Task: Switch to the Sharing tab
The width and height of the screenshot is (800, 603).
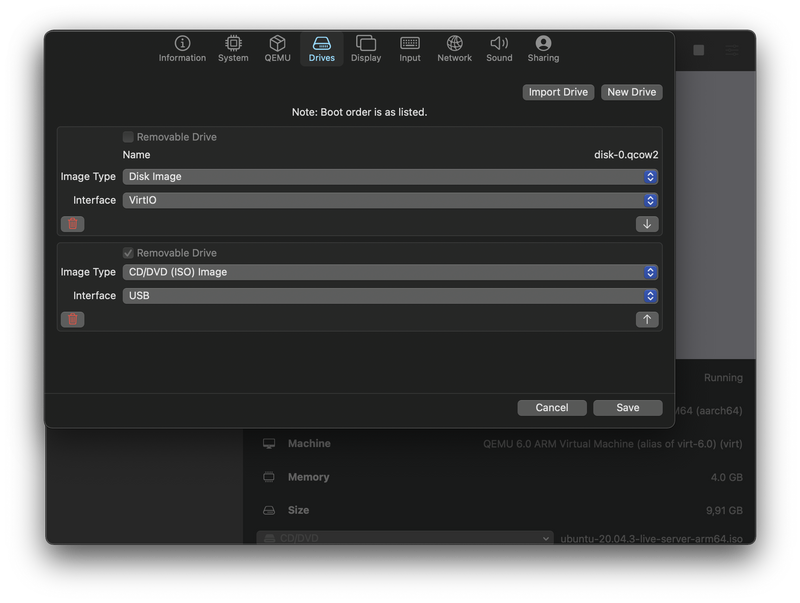Action: coord(543,48)
